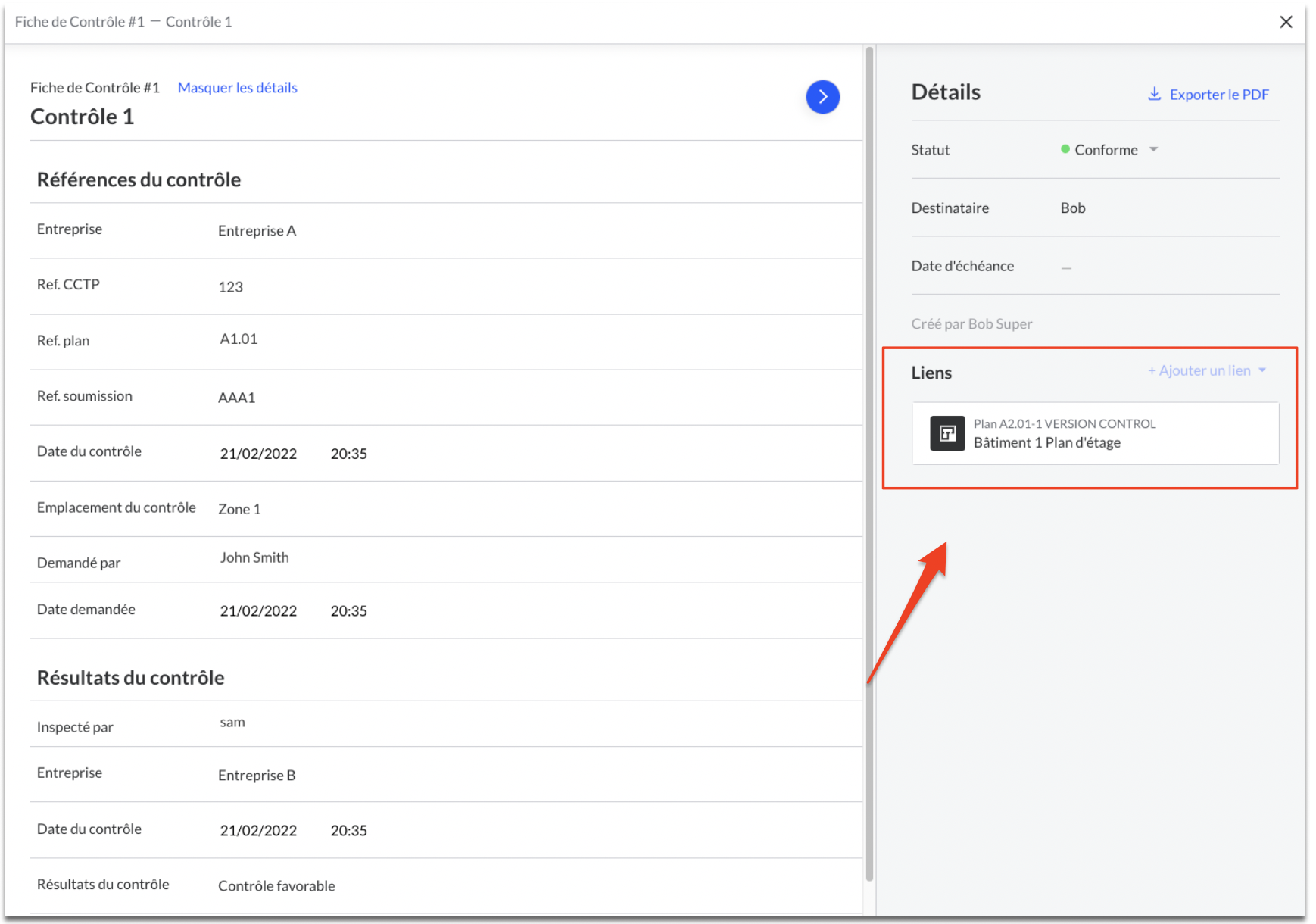Click the Ref. CCTP value 123

230,287
